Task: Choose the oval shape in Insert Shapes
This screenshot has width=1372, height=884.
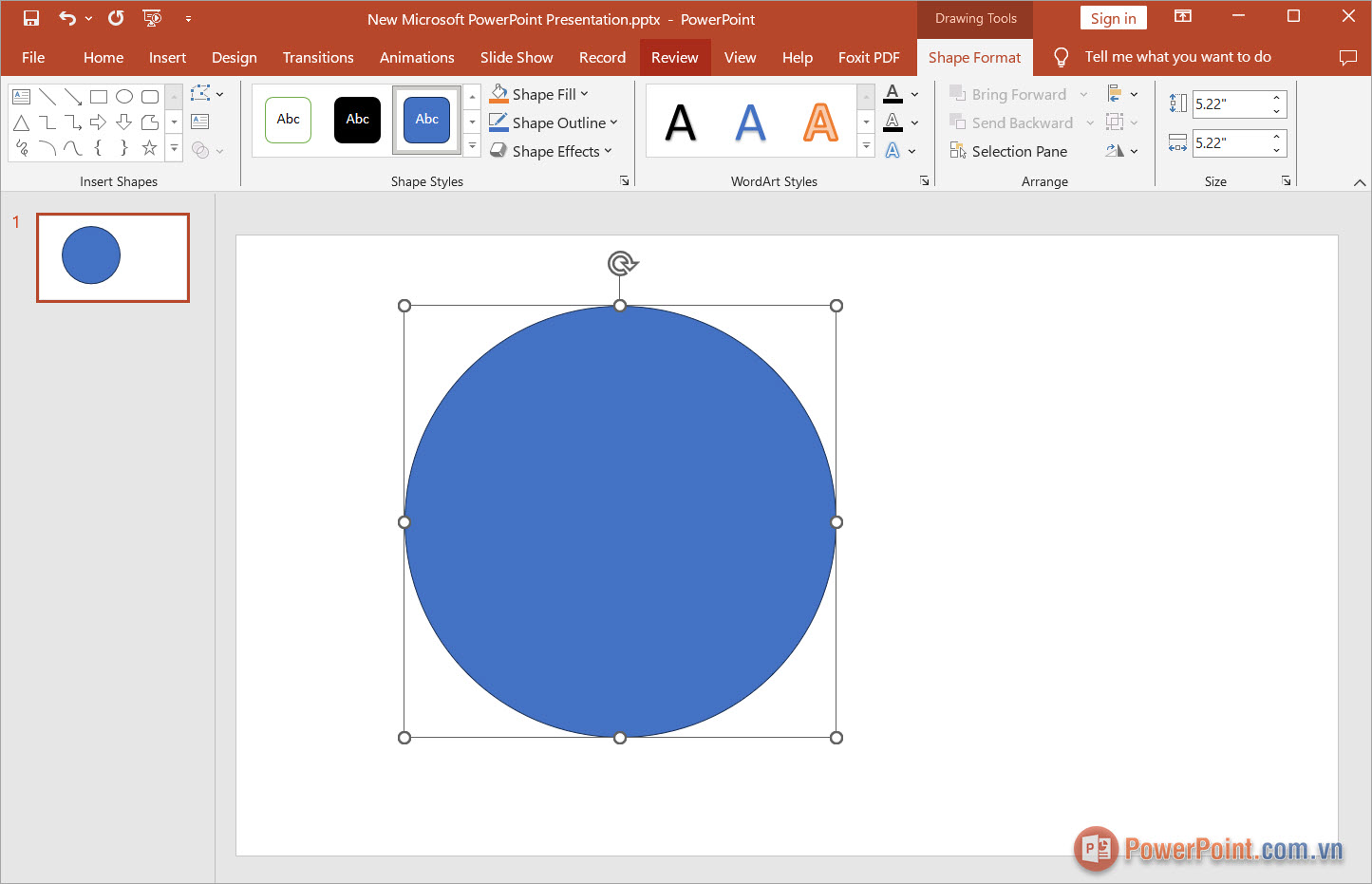Action: click(x=124, y=97)
